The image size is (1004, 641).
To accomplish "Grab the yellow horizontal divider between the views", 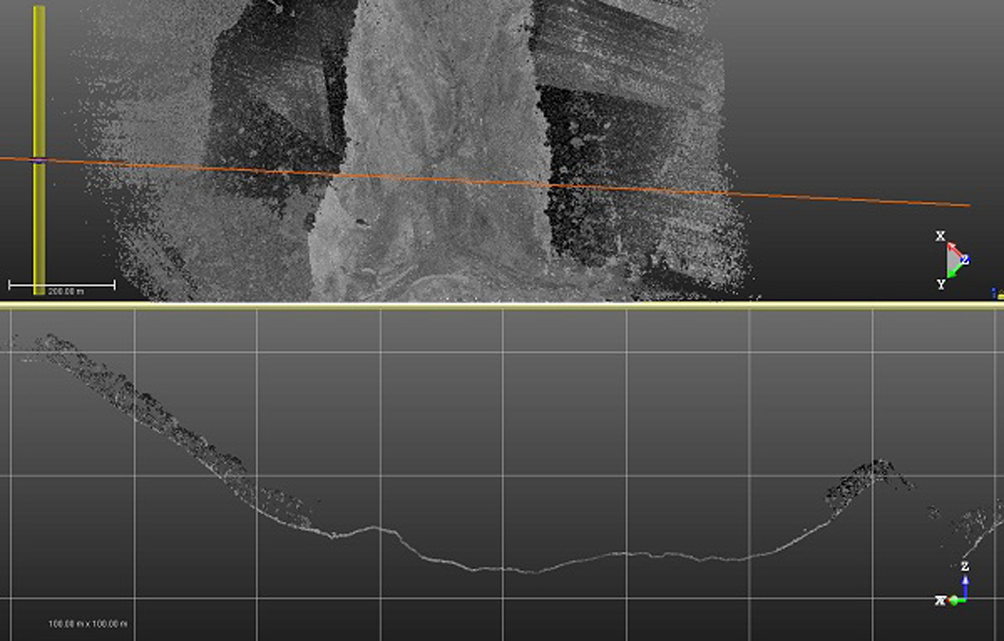I will click(500, 304).
